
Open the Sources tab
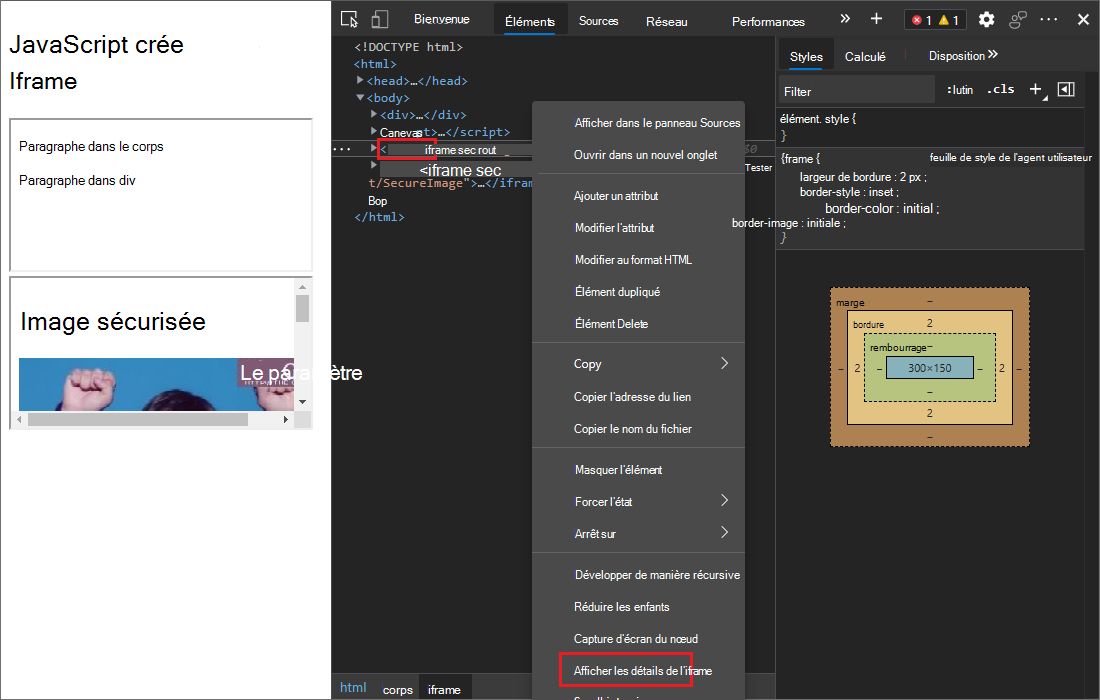click(x=598, y=21)
